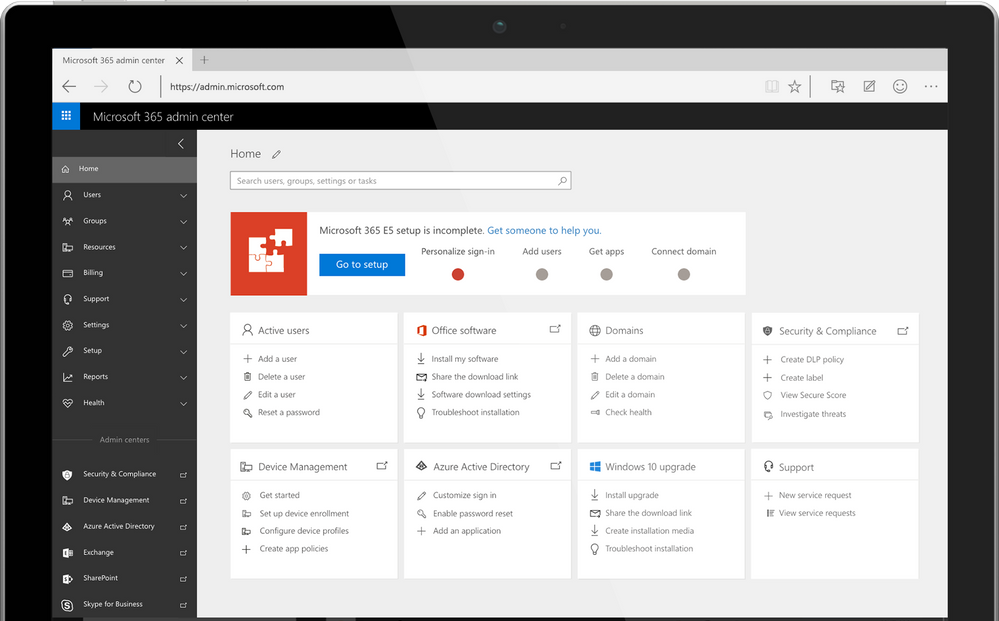
Task: Click Create installation media link
Action: [649, 531]
